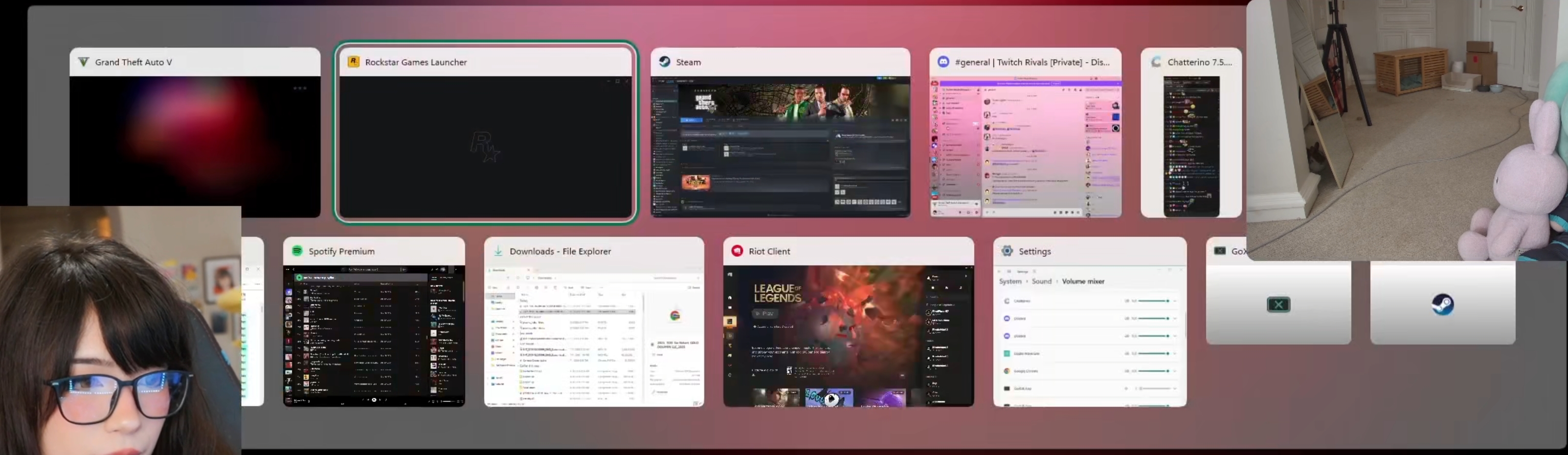Click the large Steam logo in the untitled card
Viewport: 1568px width, 455px height.
1443,304
